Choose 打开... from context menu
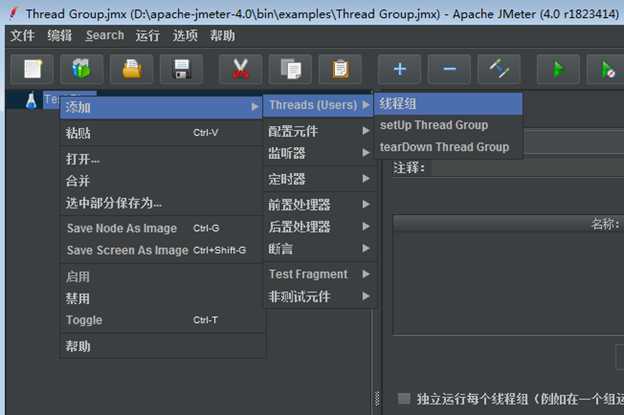 (x=161, y=159)
